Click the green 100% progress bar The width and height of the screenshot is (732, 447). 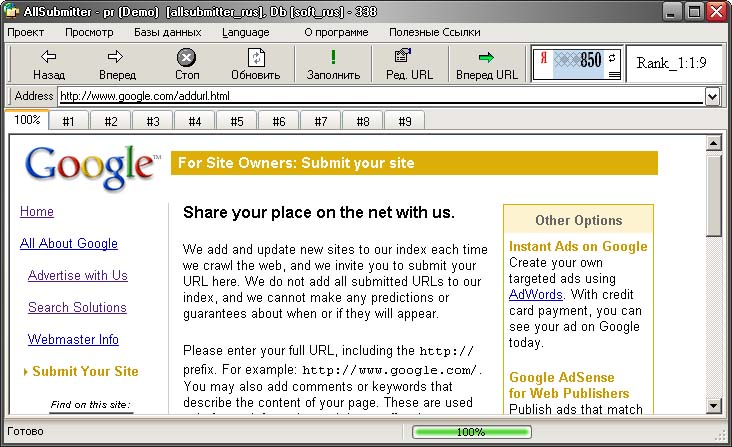[x=472, y=432]
